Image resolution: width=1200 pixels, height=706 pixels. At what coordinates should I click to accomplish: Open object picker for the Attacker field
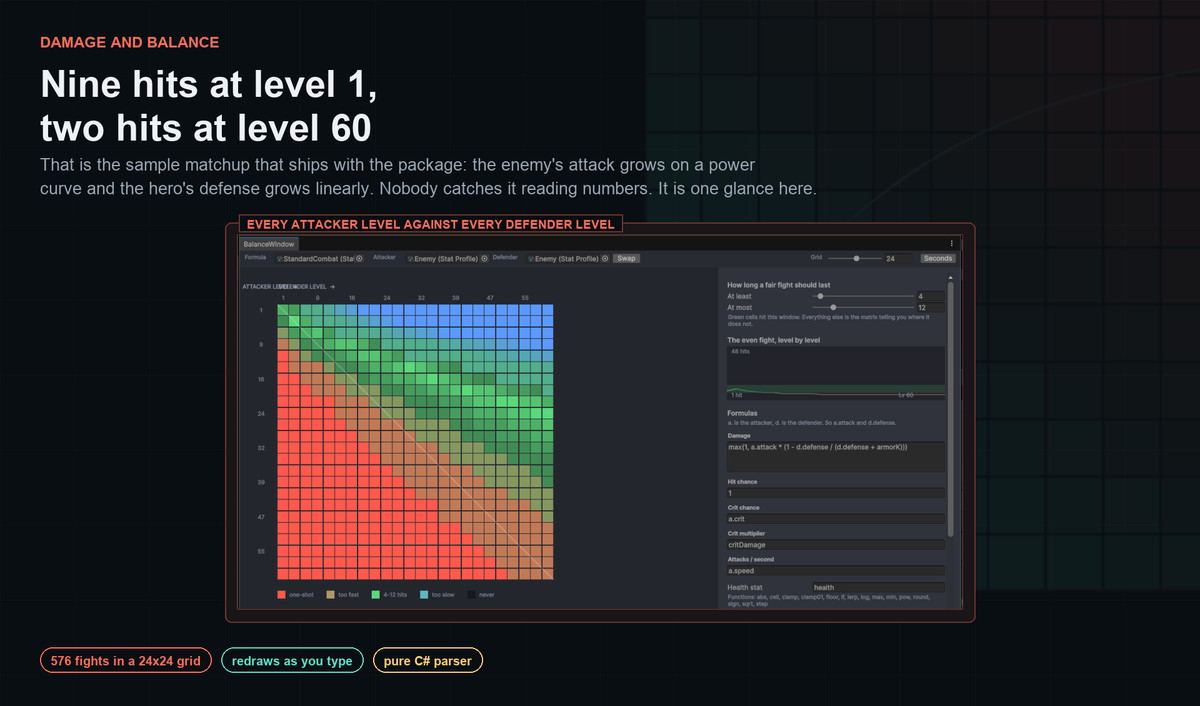point(484,258)
